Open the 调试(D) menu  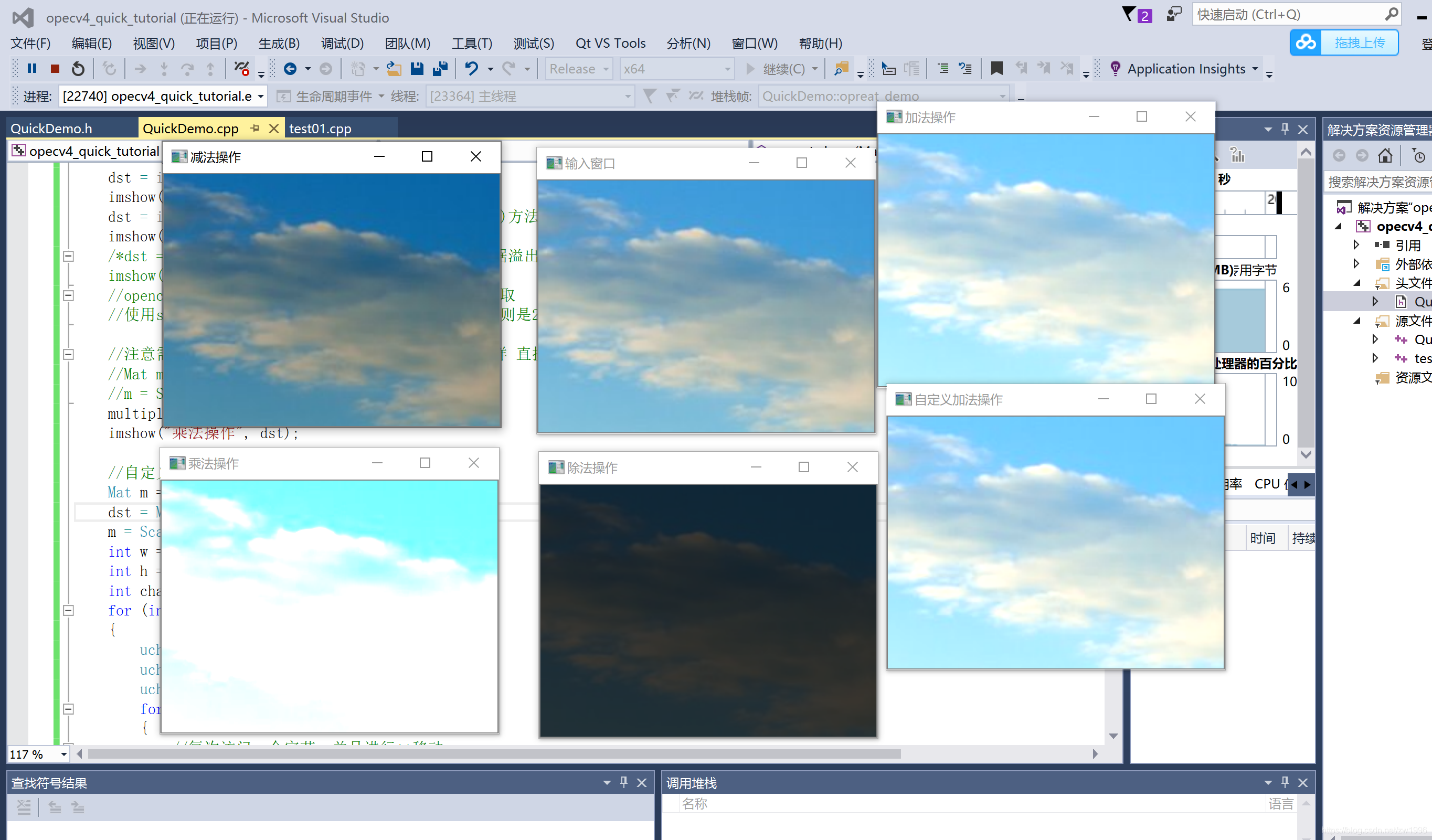pos(342,43)
